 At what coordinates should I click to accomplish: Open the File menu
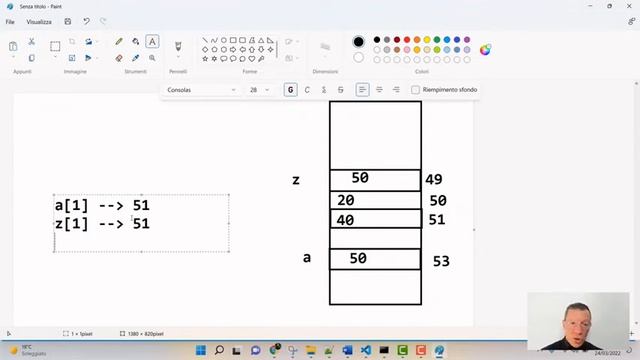point(10,22)
